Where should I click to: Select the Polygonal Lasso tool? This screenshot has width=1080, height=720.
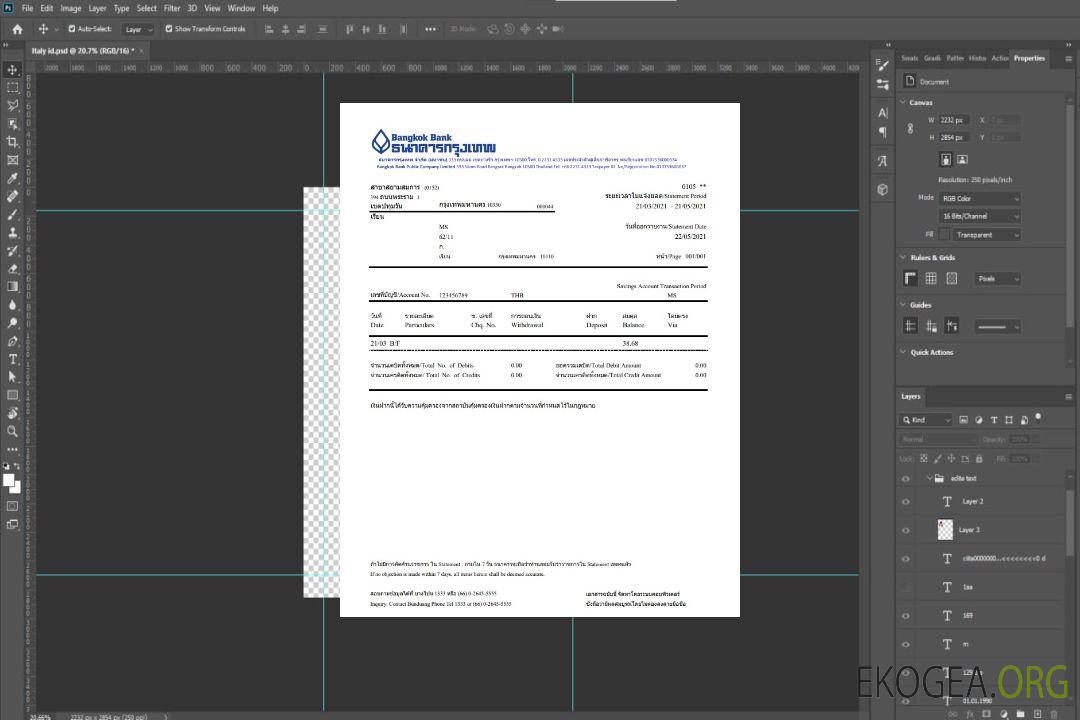(x=12, y=105)
